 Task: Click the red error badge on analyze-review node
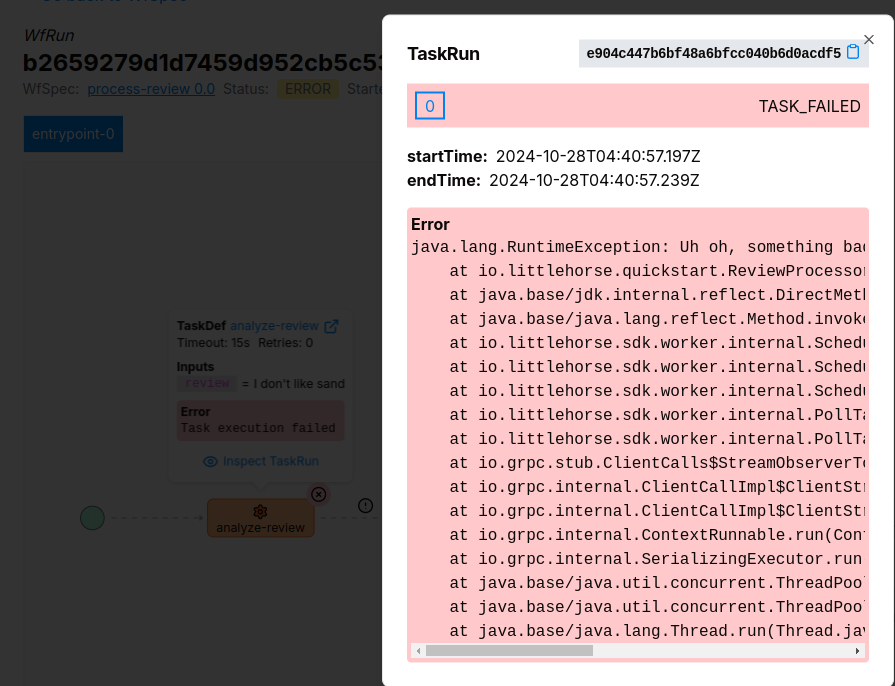[x=318, y=494]
